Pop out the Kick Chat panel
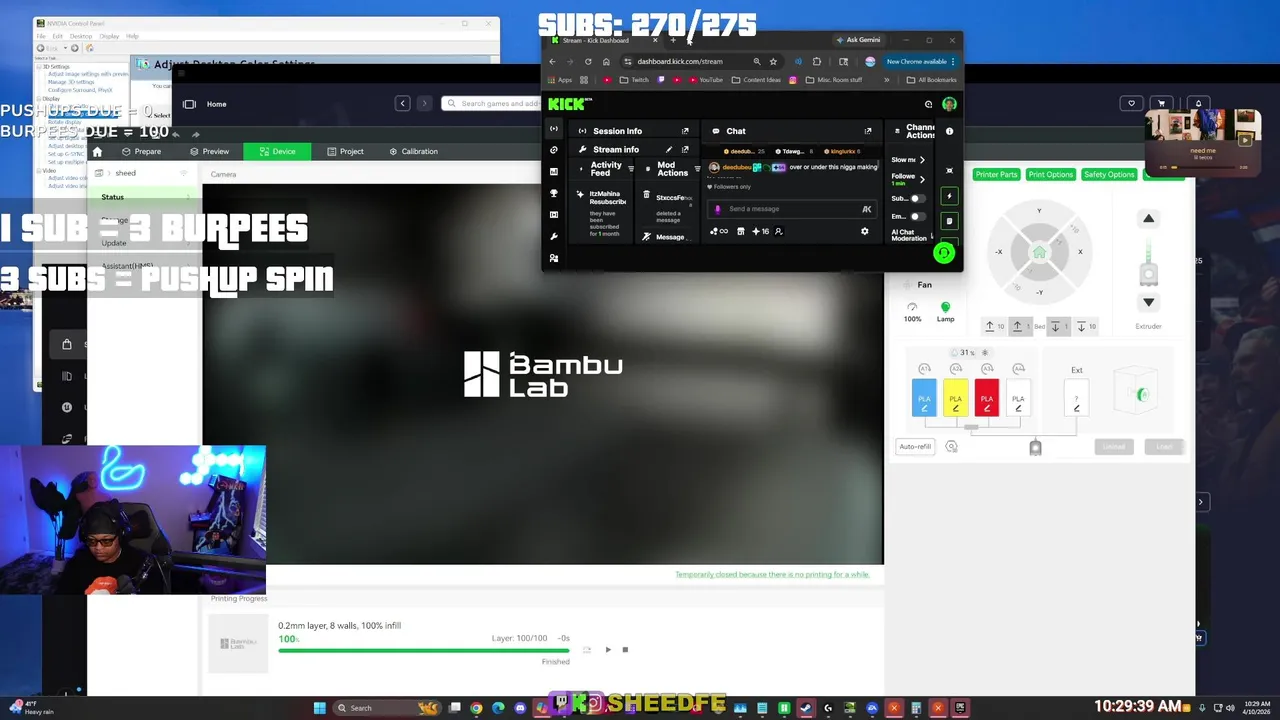The image size is (1280, 720). point(867,131)
